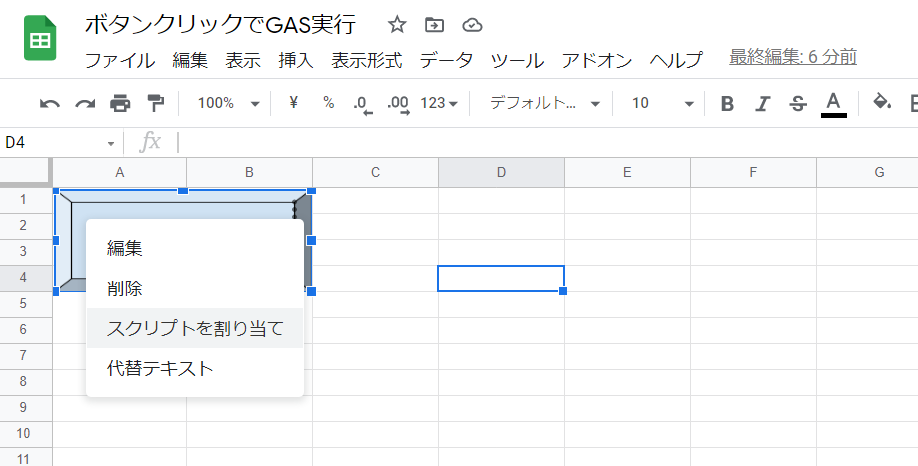Increase decimal places

(x=398, y=104)
